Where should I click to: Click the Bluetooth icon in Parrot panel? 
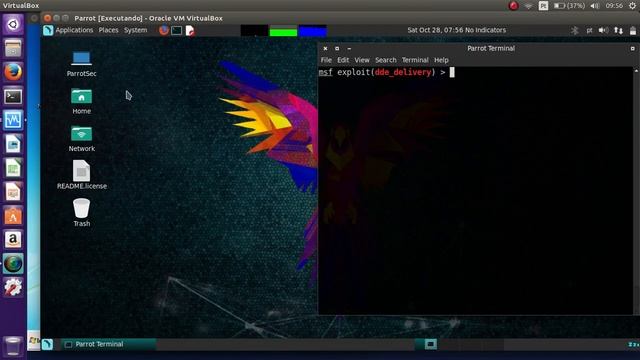[575, 30]
